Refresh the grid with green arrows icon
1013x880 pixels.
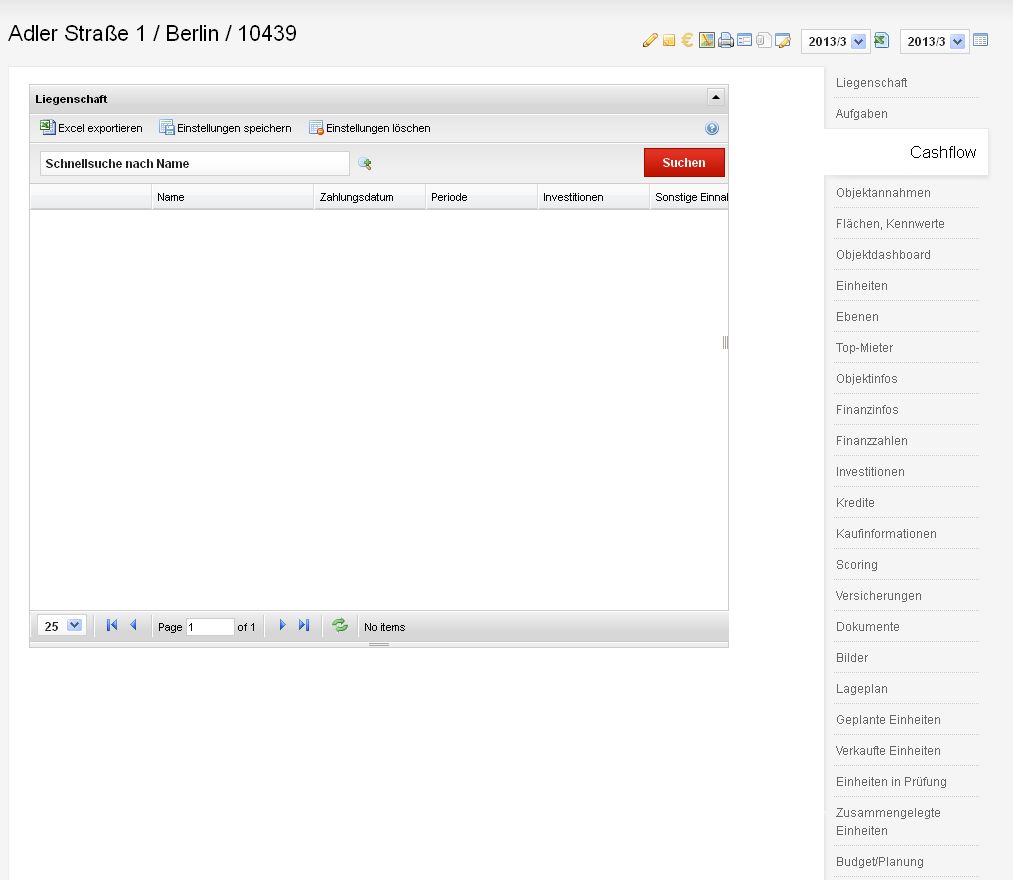click(340, 626)
